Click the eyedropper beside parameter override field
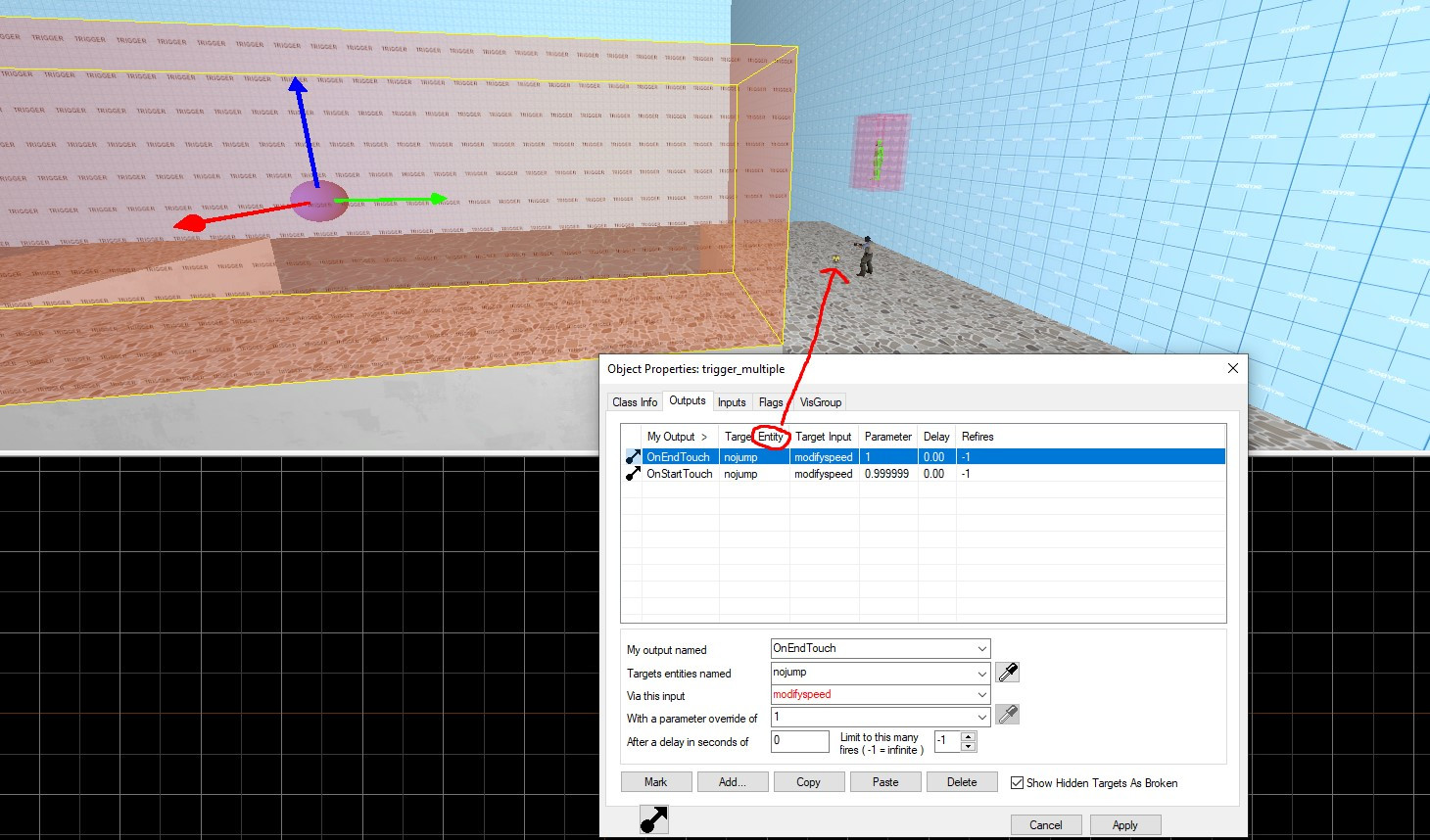The image size is (1430, 840). click(x=1007, y=714)
